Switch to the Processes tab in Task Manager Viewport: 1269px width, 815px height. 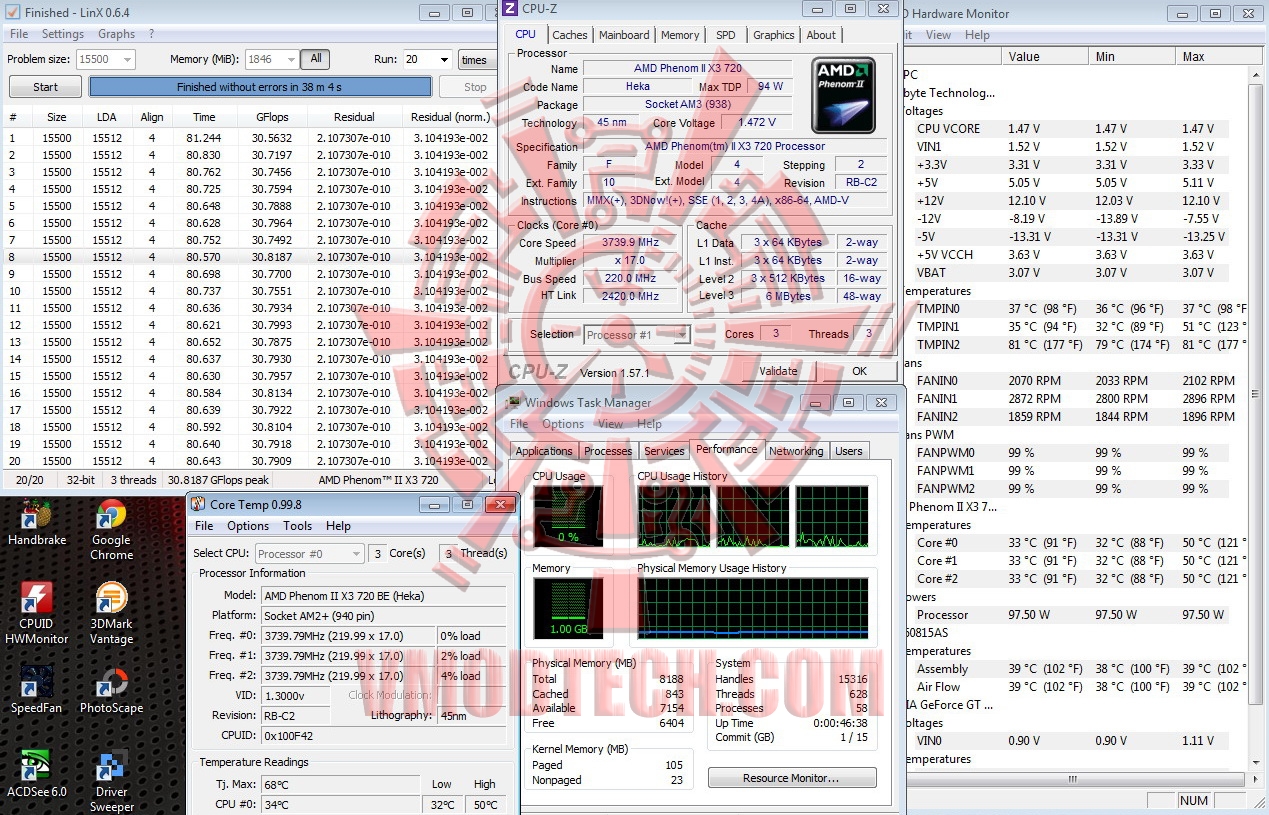tap(608, 451)
